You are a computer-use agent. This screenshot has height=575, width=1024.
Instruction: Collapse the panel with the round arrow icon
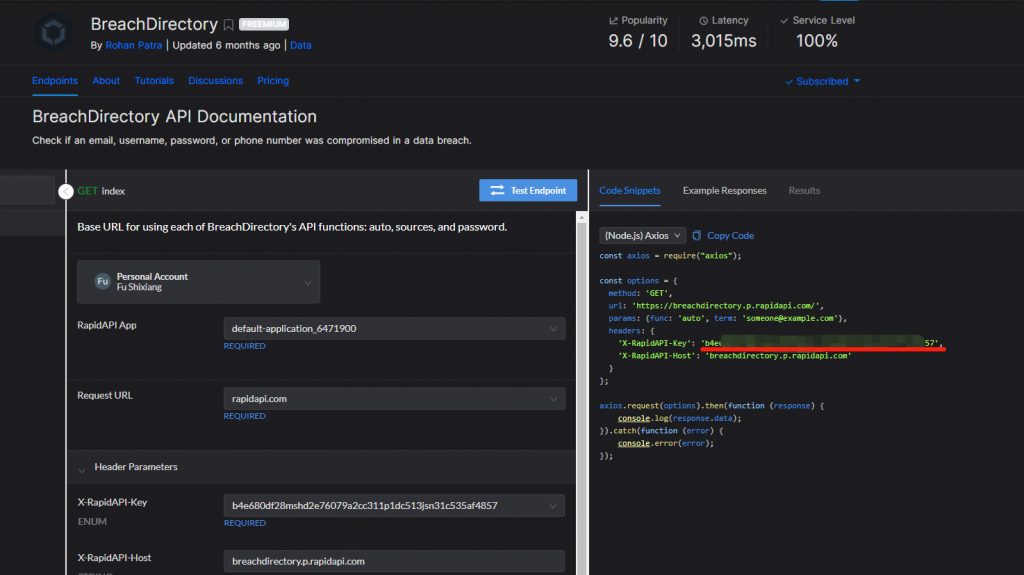(x=66, y=191)
